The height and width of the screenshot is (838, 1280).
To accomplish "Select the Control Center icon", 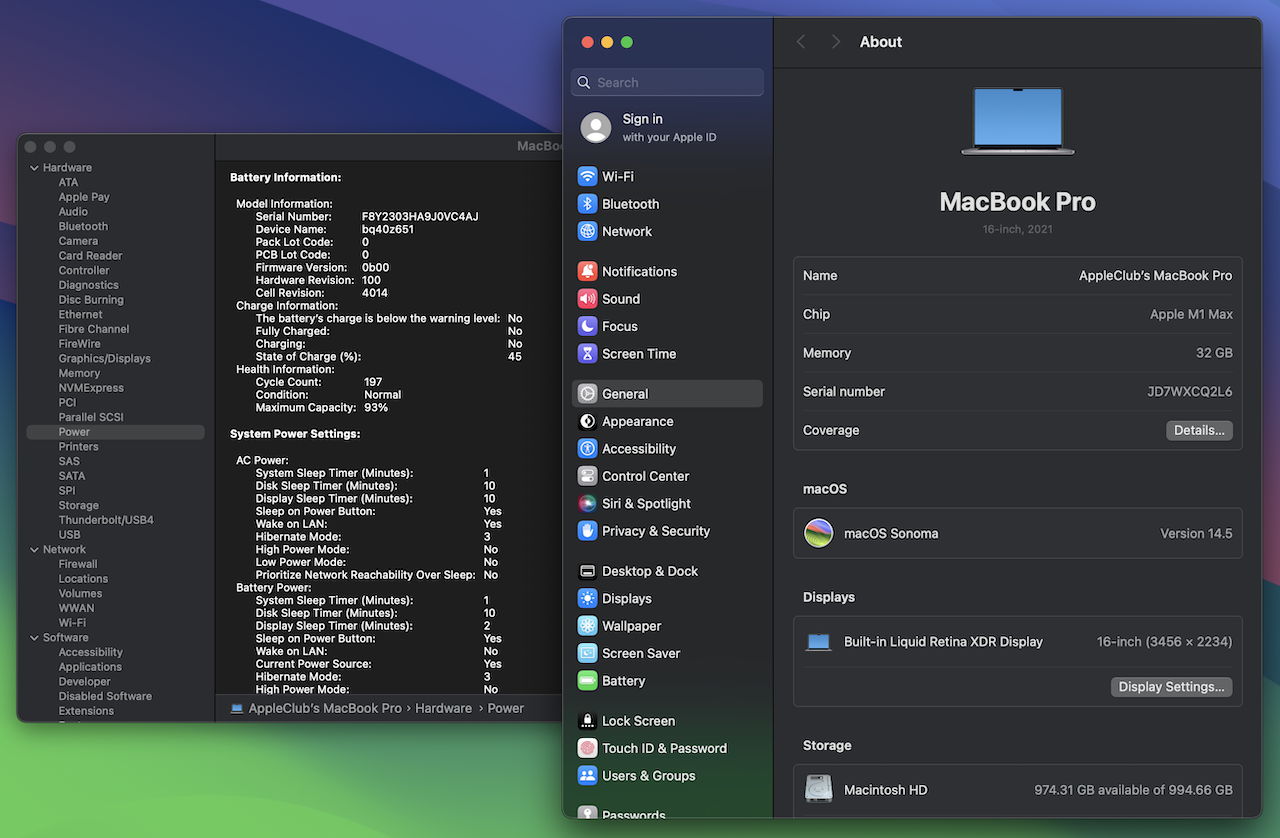I will coord(587,476).
